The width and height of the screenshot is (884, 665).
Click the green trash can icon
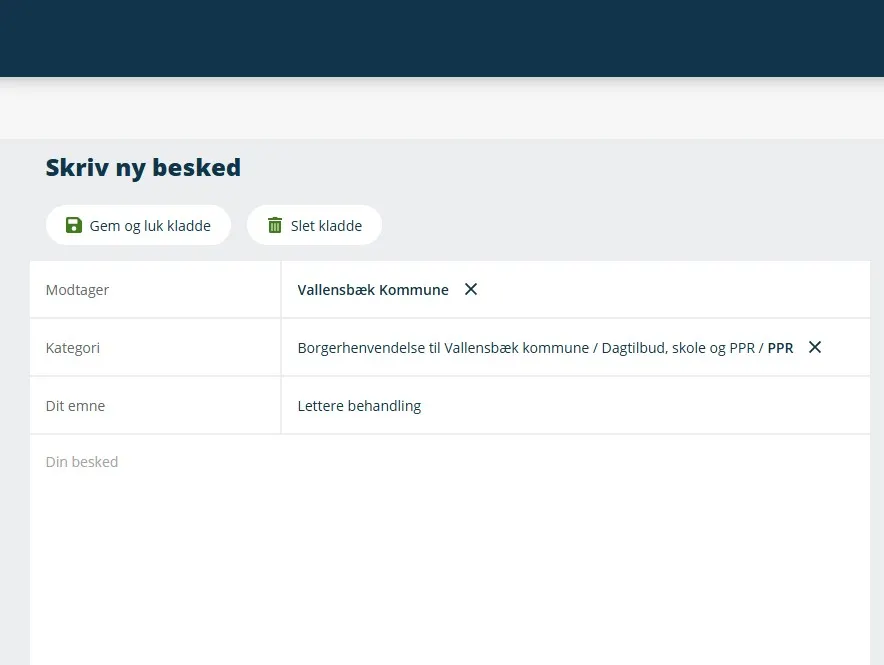coord(275,225)
